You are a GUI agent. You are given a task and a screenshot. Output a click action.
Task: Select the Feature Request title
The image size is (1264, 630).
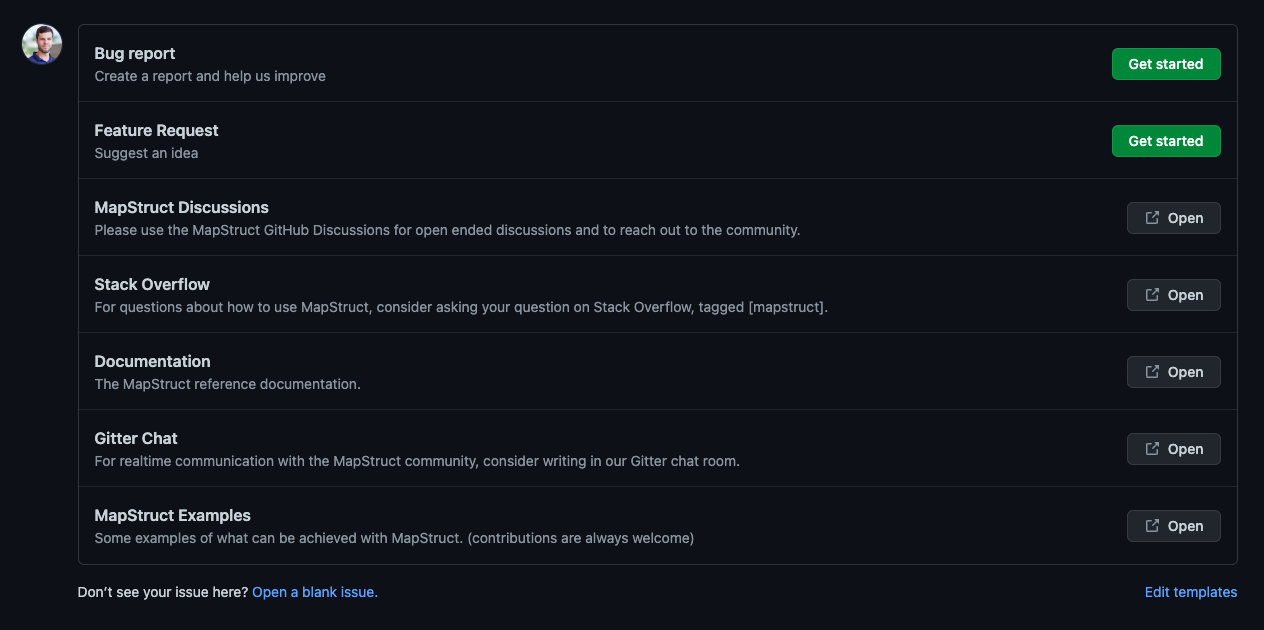click(x=156, y=130)
